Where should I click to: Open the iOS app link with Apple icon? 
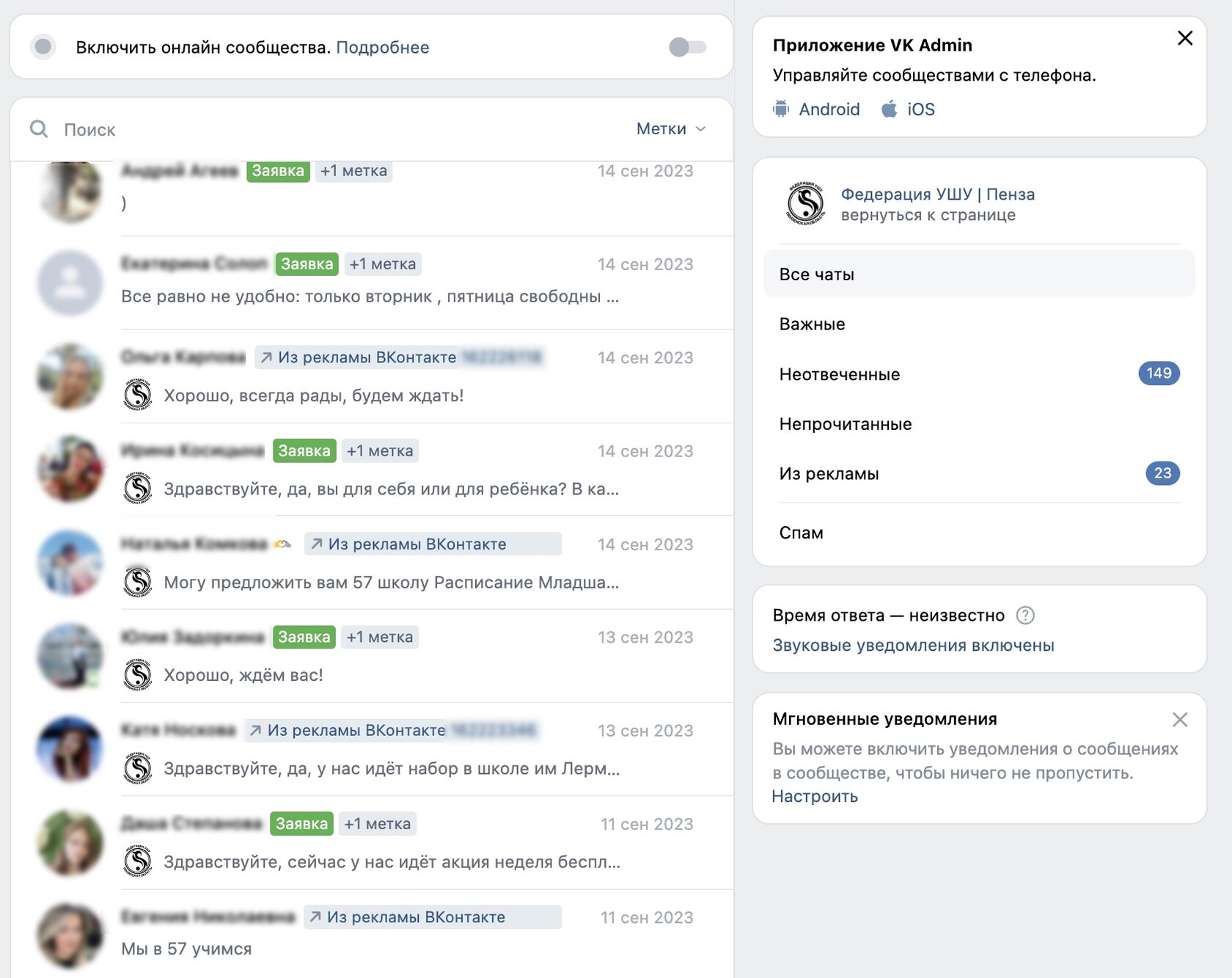click(x=908, y=109)
